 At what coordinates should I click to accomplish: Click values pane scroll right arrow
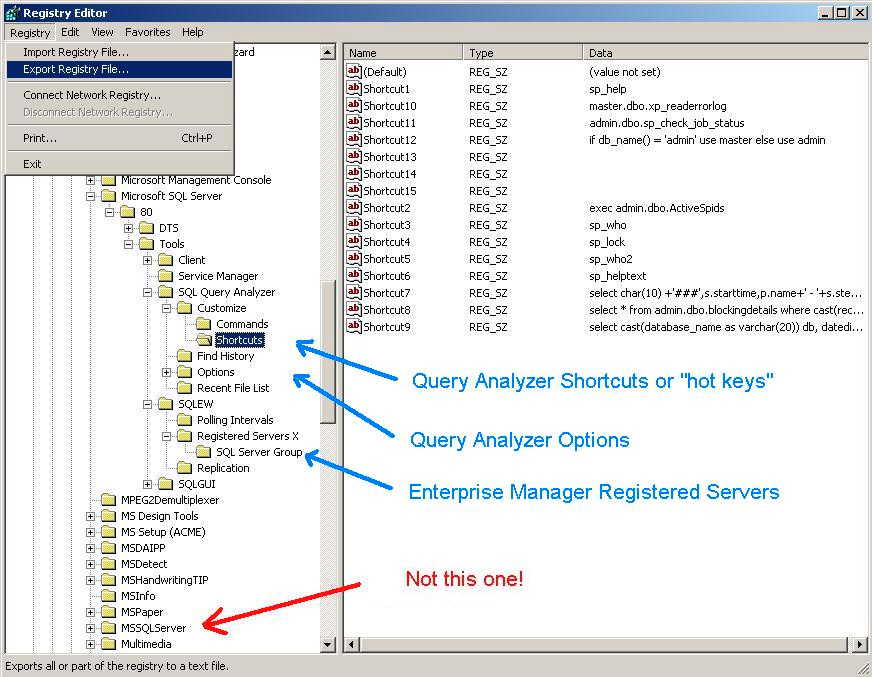[860, 645]
